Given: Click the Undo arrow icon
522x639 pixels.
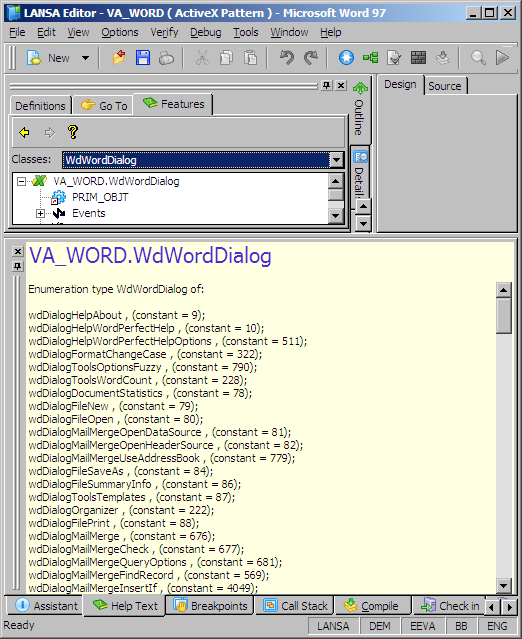Looking at the screenshot, I should [x=287, y=58].
